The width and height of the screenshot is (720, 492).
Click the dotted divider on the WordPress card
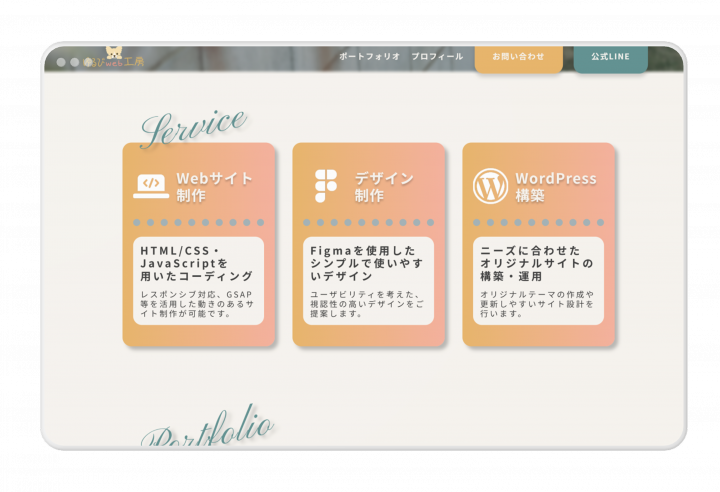pos(538,223)
